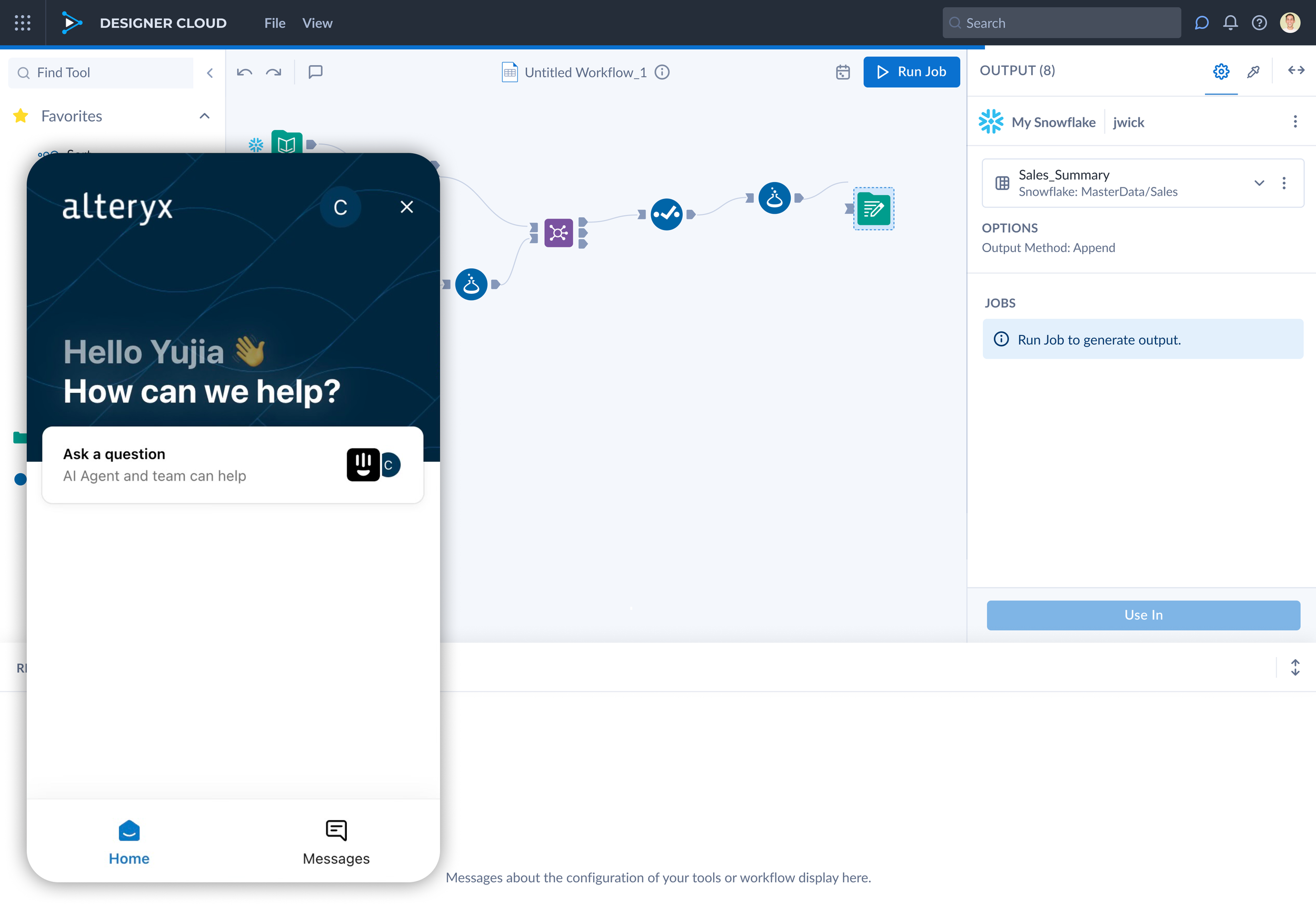Select the upper Formula tool node

click(x=774, y=198)
